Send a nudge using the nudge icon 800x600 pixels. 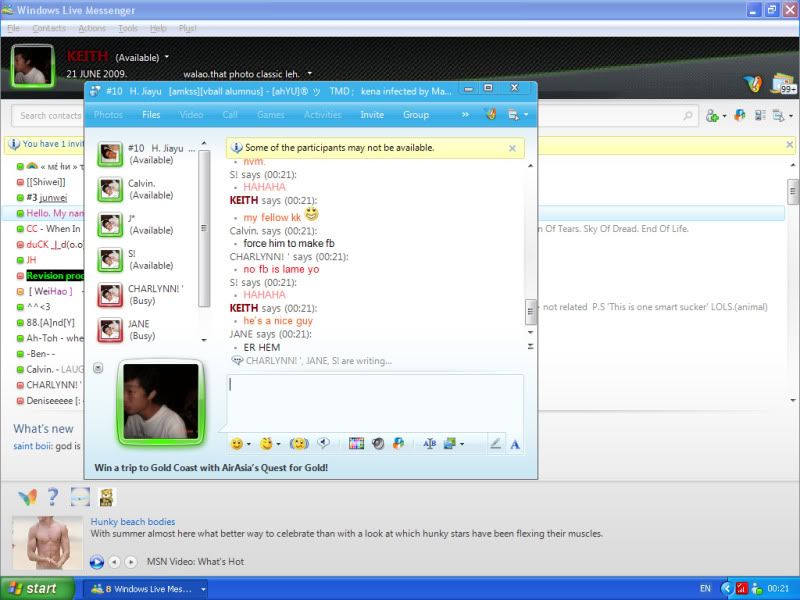298,443
